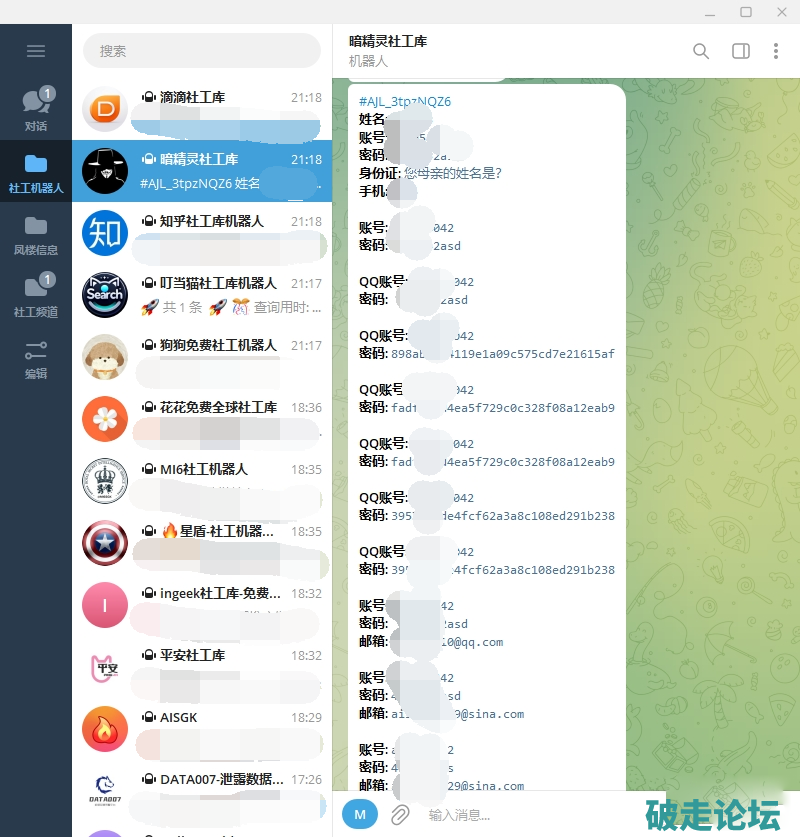Open the 社工频道 folder
Image resolution: width=800 pixels, height=837 pixels.
36,297
